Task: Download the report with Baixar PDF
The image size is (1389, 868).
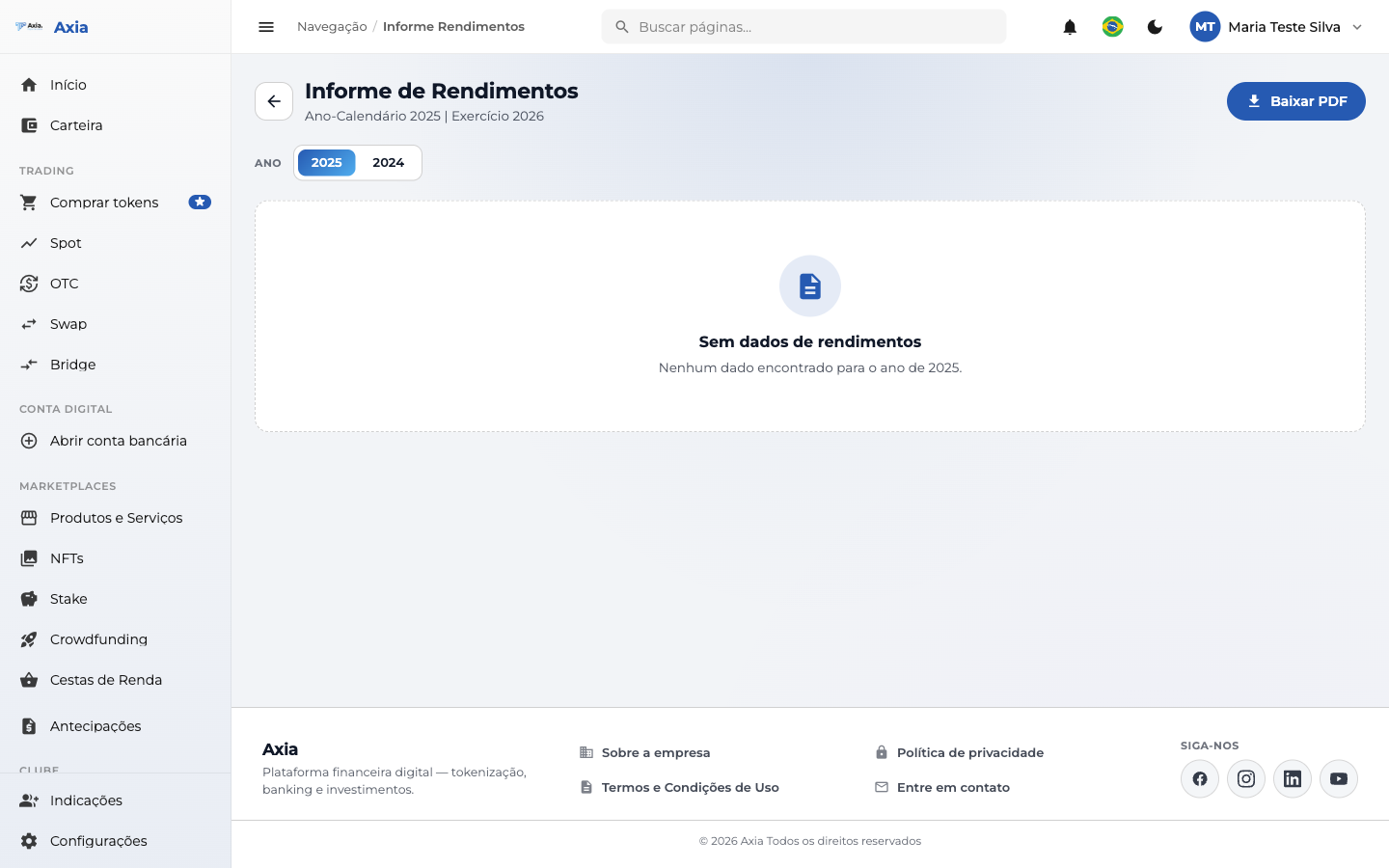Action: 1295,101
